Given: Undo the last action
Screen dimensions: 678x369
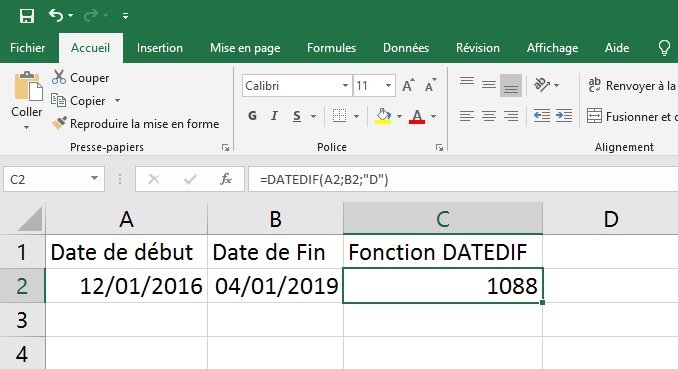Looking at the screenshot, I should tap(56, 16).
